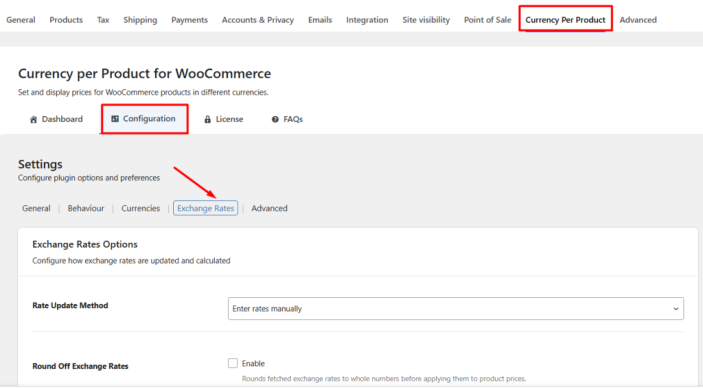The height and width of the screenshot is (389, 703).
Task: Click the License padlock icon
Action: 207,119
